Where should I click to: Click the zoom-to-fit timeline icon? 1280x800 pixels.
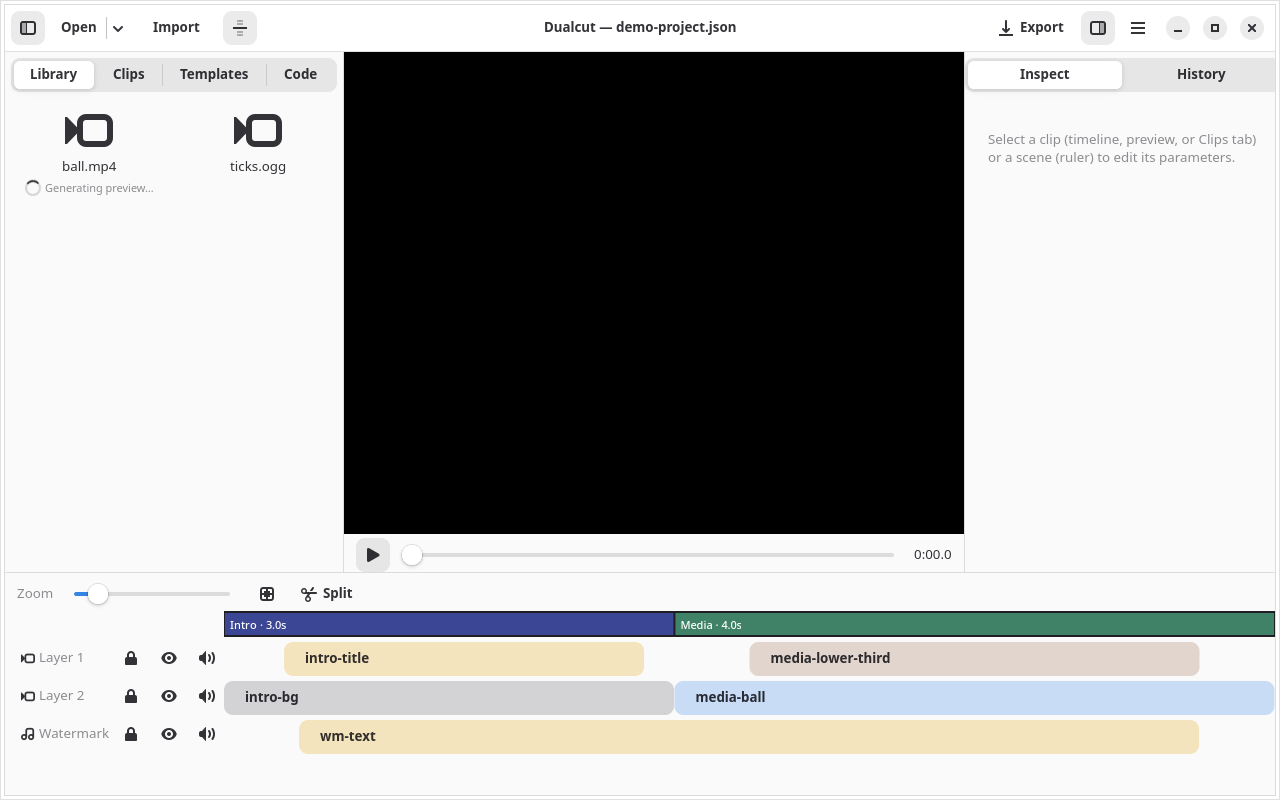[267, 594]
